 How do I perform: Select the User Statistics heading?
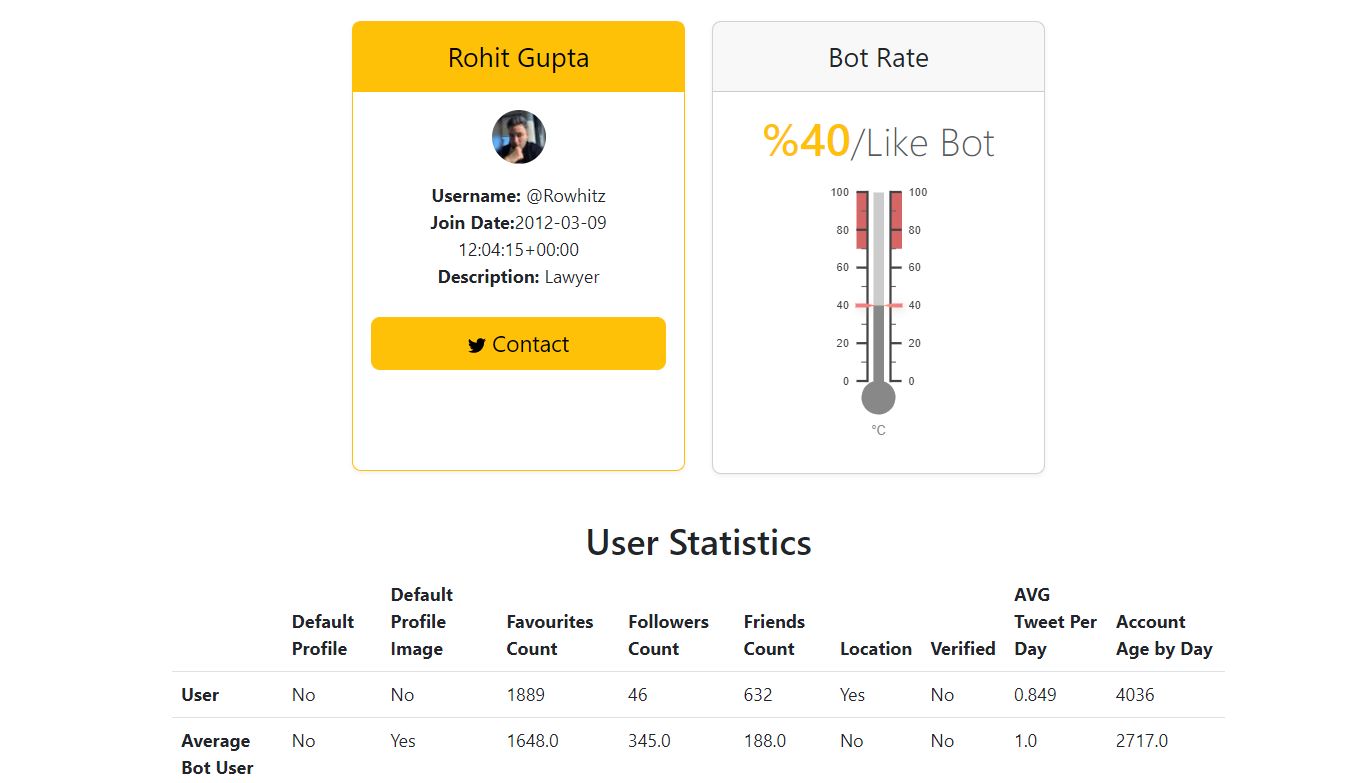coord(698,543)
